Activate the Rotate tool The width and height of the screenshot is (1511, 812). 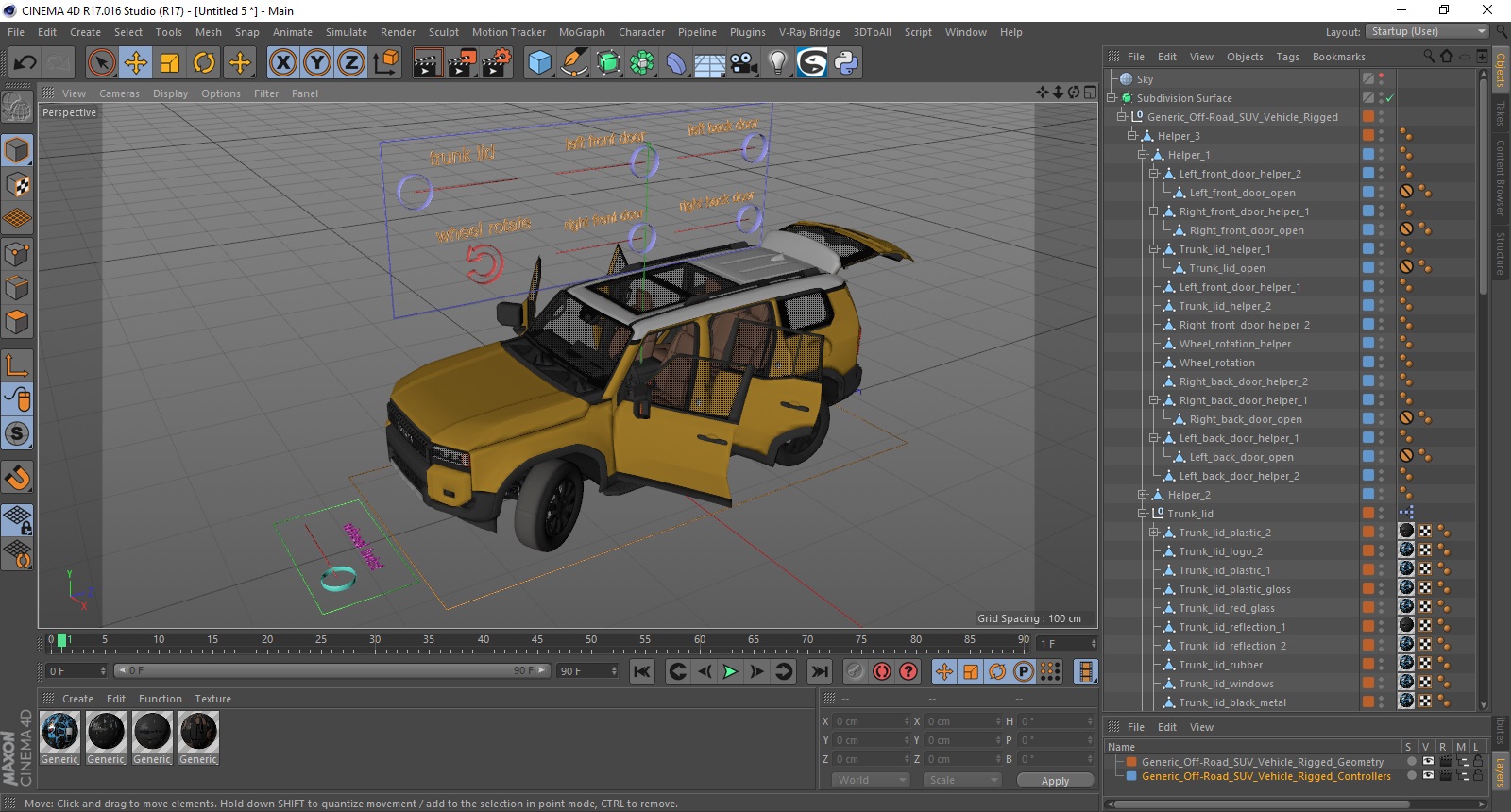[204, 63]
